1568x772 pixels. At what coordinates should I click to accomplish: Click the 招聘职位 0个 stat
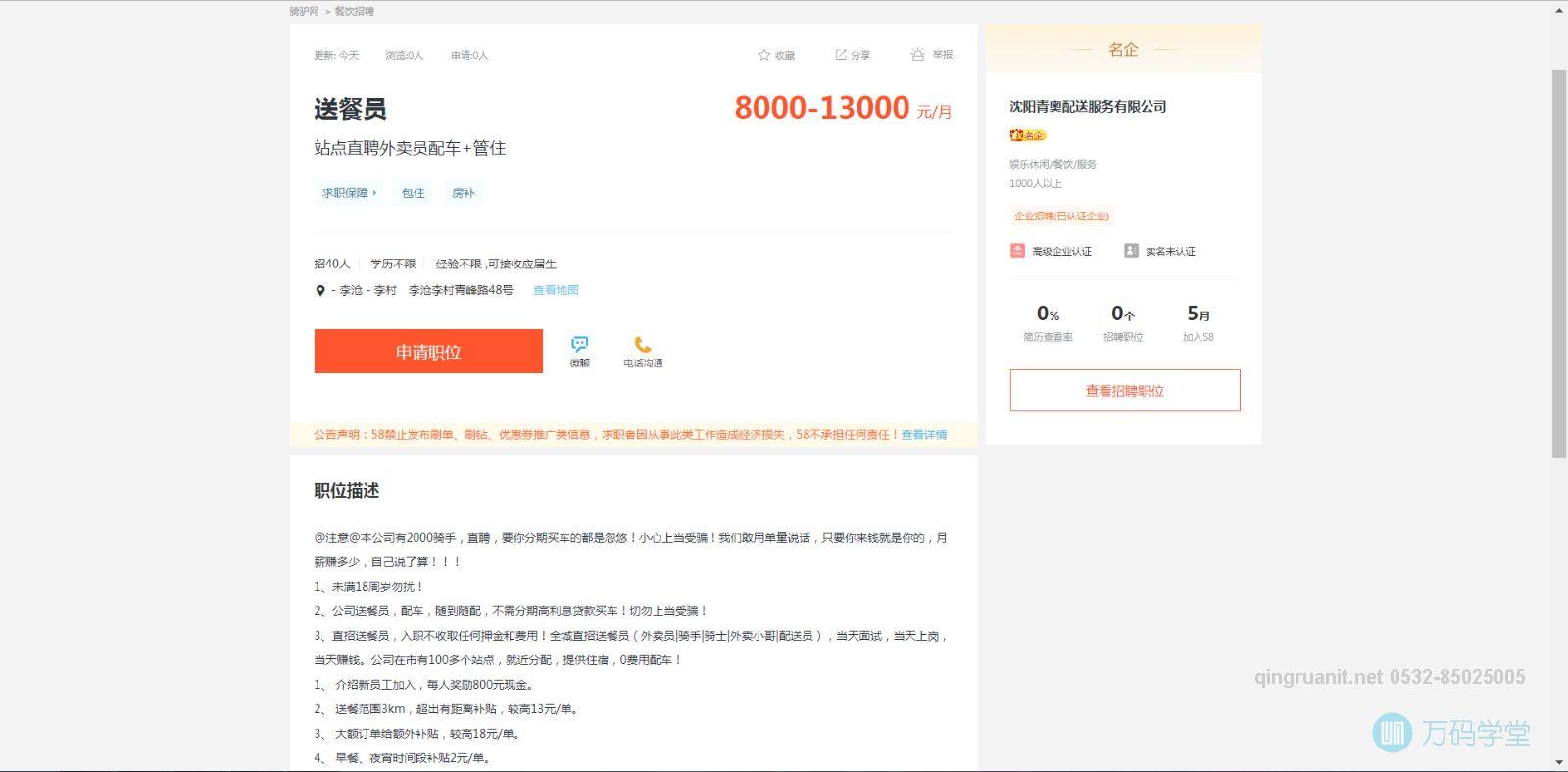(x=1123, y=322)
